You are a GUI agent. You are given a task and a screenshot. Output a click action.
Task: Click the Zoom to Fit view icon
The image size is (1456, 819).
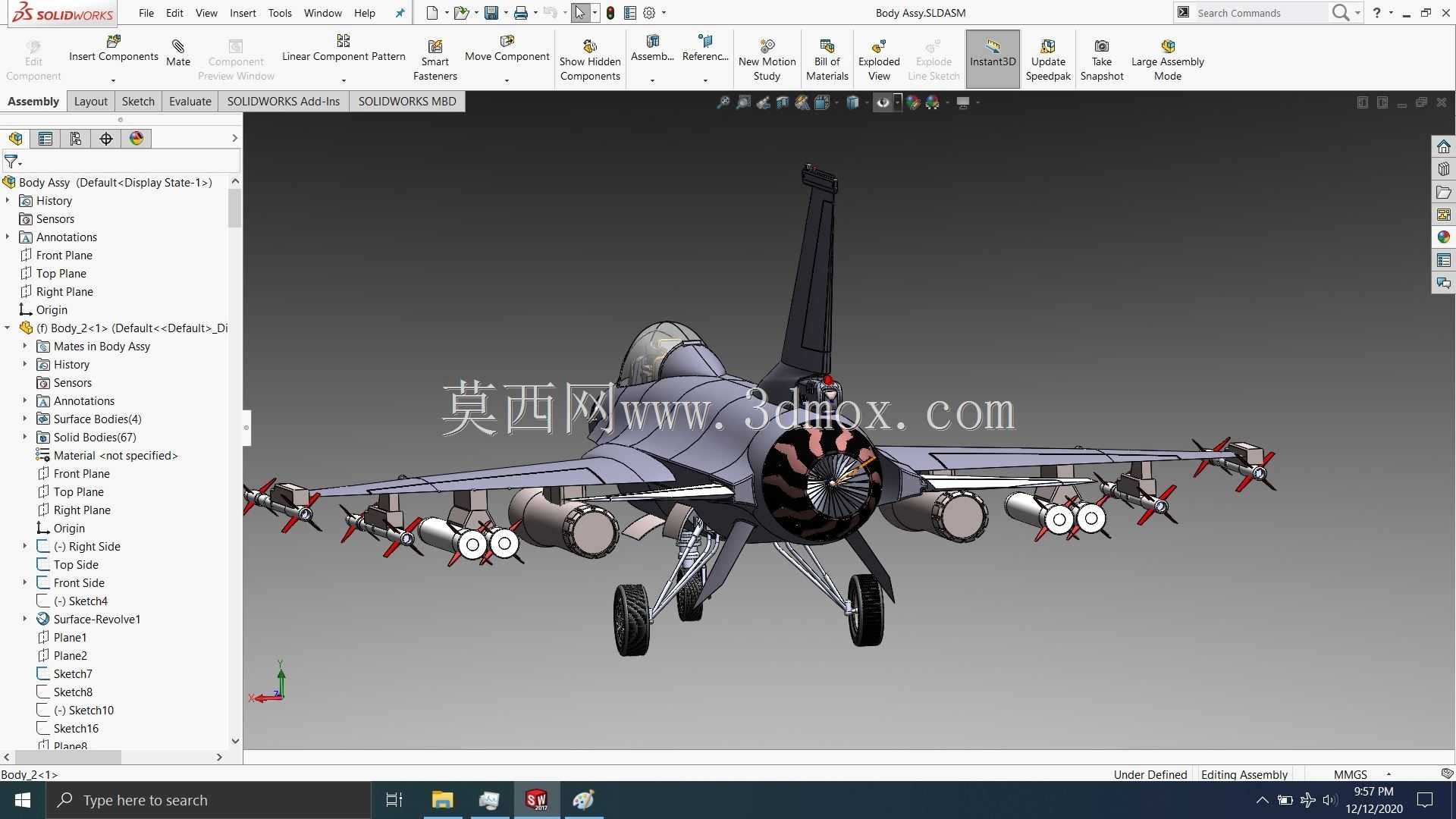tap(723, 102)
